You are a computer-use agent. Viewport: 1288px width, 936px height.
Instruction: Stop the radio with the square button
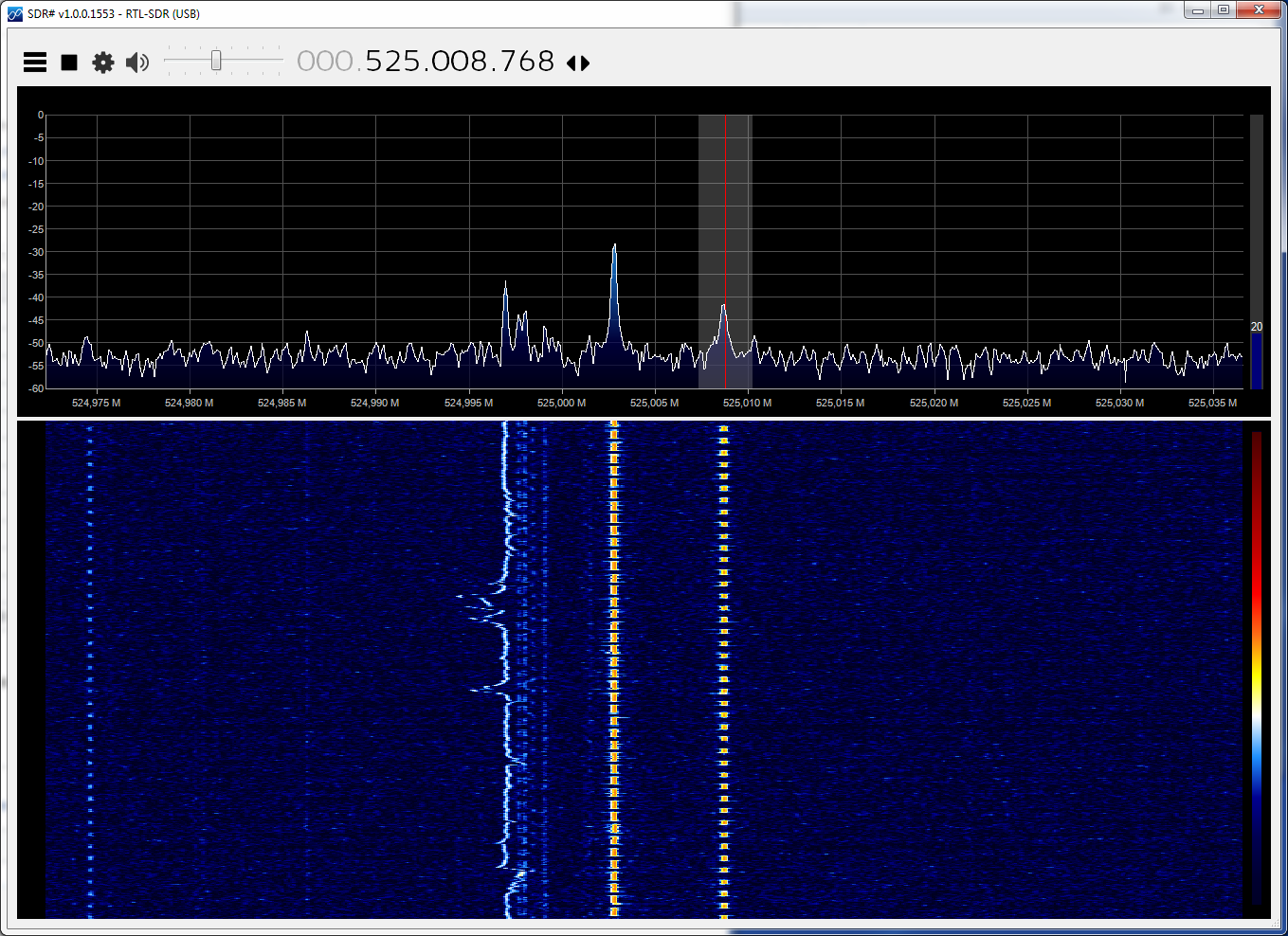pyautogui.click(x=69, y=63)
